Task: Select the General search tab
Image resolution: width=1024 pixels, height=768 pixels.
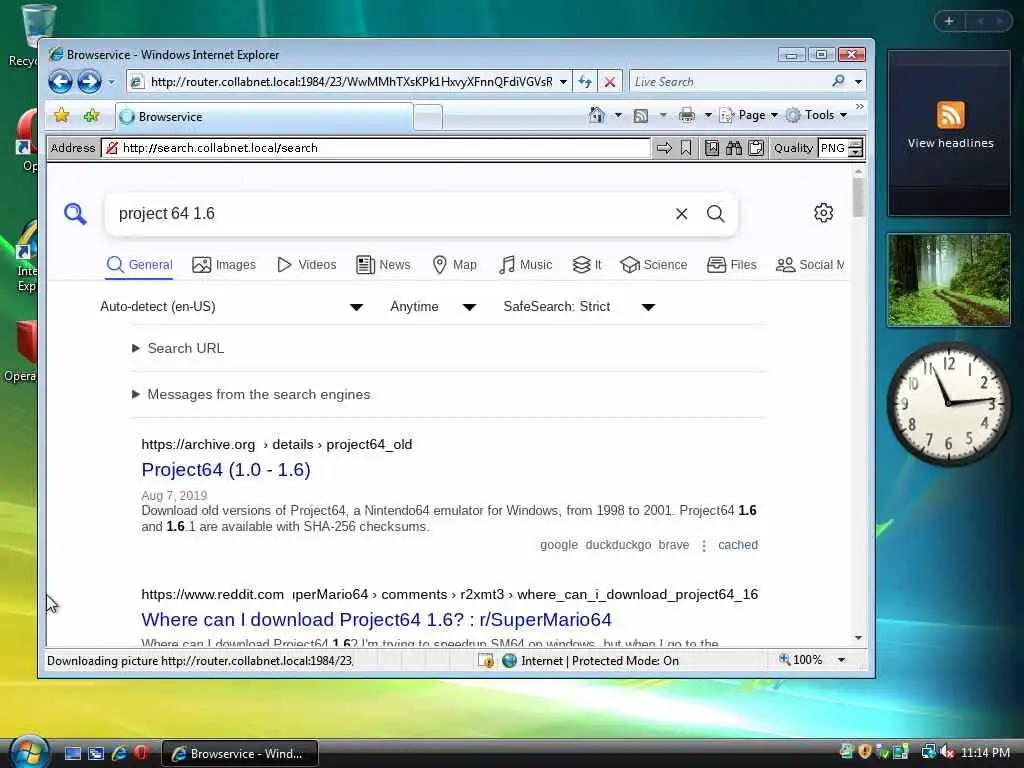Action: [140, 264]
